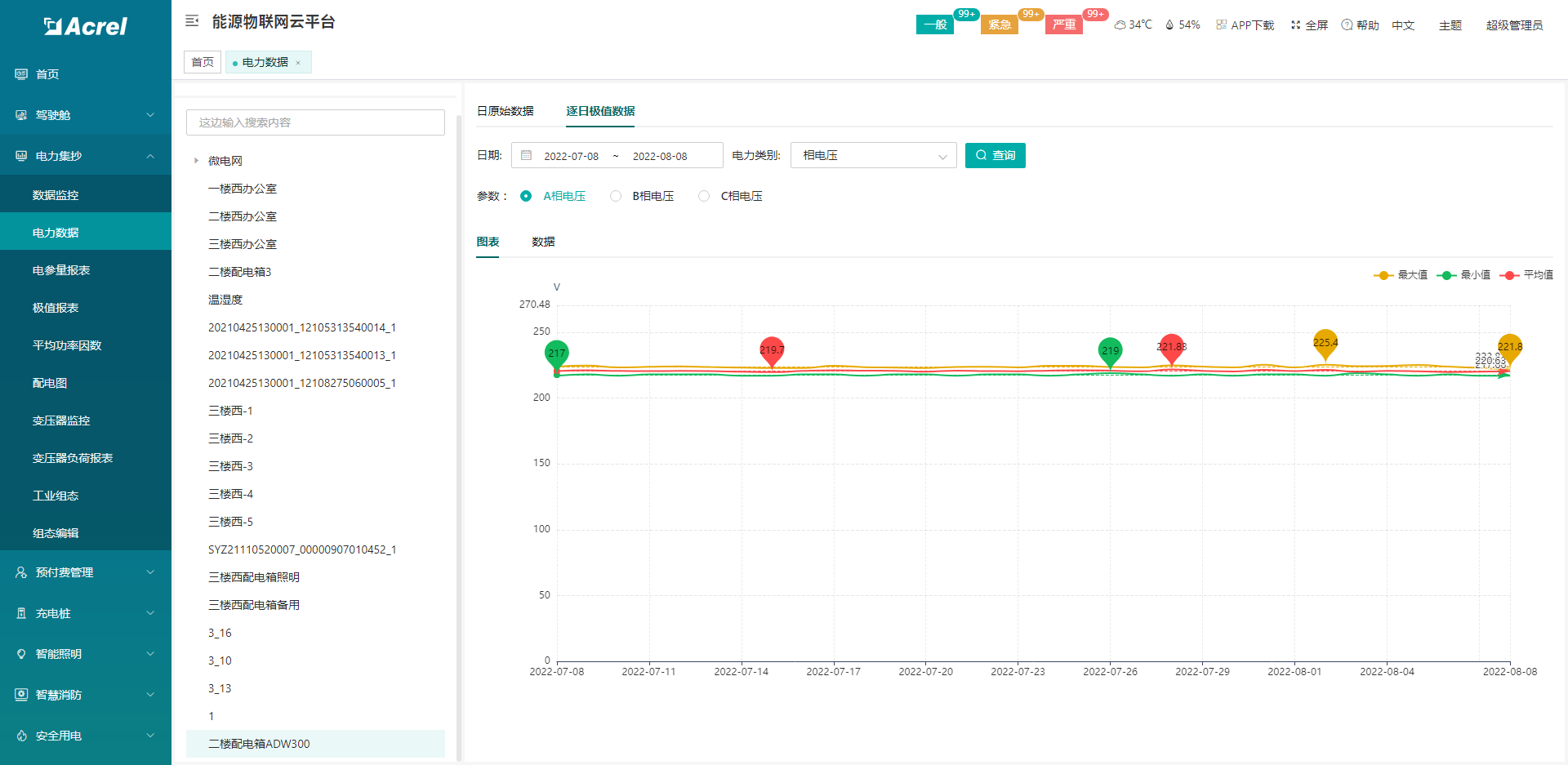Open the 电力类别 dropdown

coord(873,156)
